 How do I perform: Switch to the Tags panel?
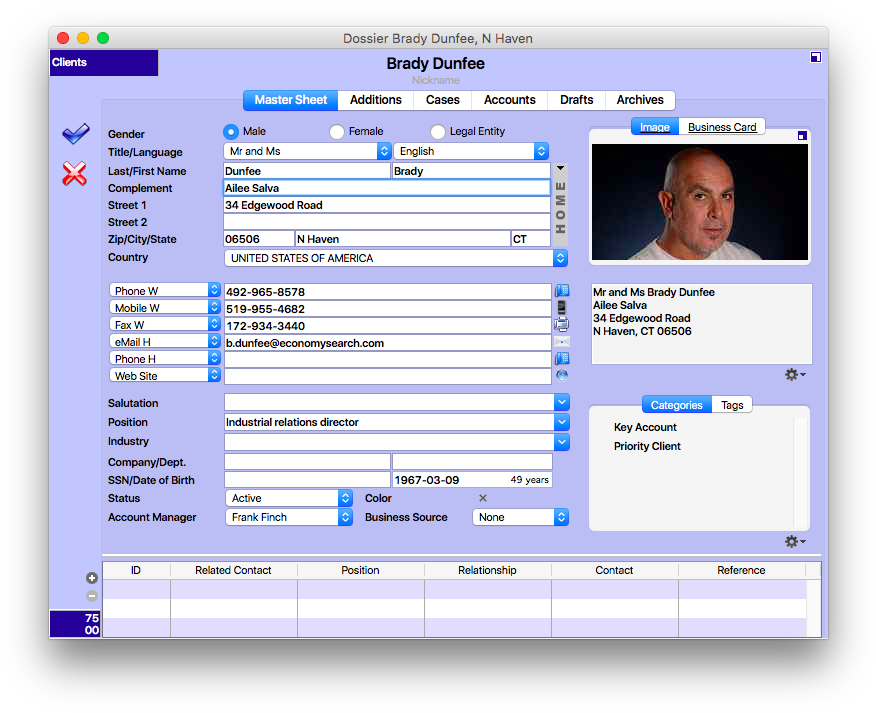click(732, 405)
